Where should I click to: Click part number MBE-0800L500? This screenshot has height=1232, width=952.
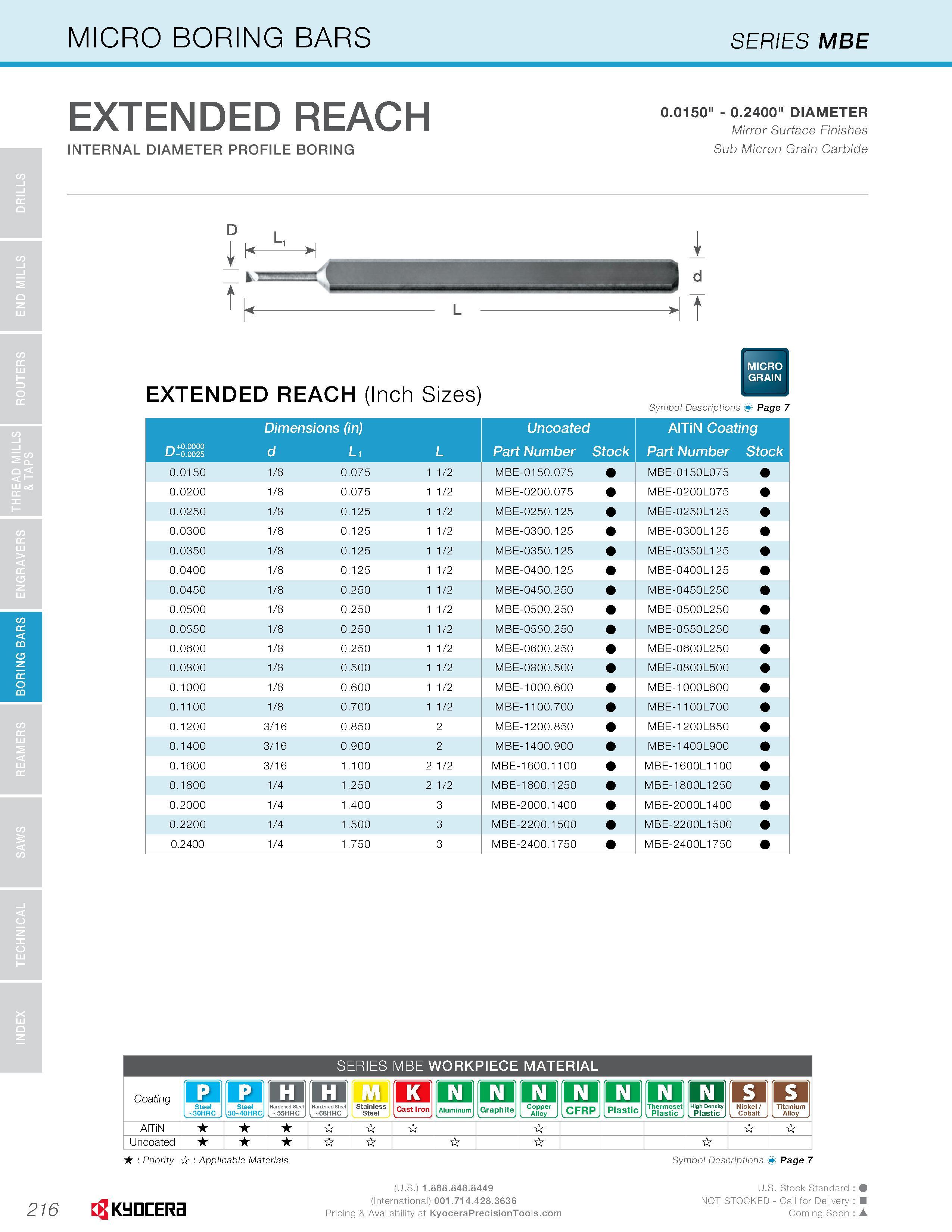click(688, 668)
